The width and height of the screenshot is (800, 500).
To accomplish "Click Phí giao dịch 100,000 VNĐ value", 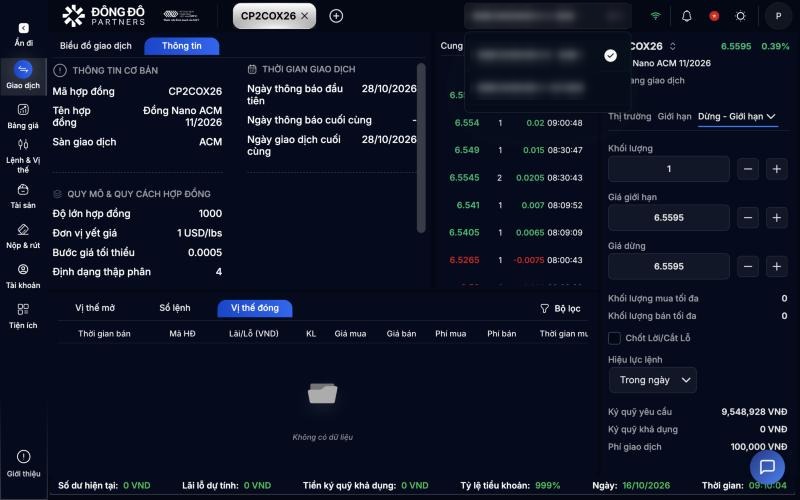I will click(x=759, y=447).
